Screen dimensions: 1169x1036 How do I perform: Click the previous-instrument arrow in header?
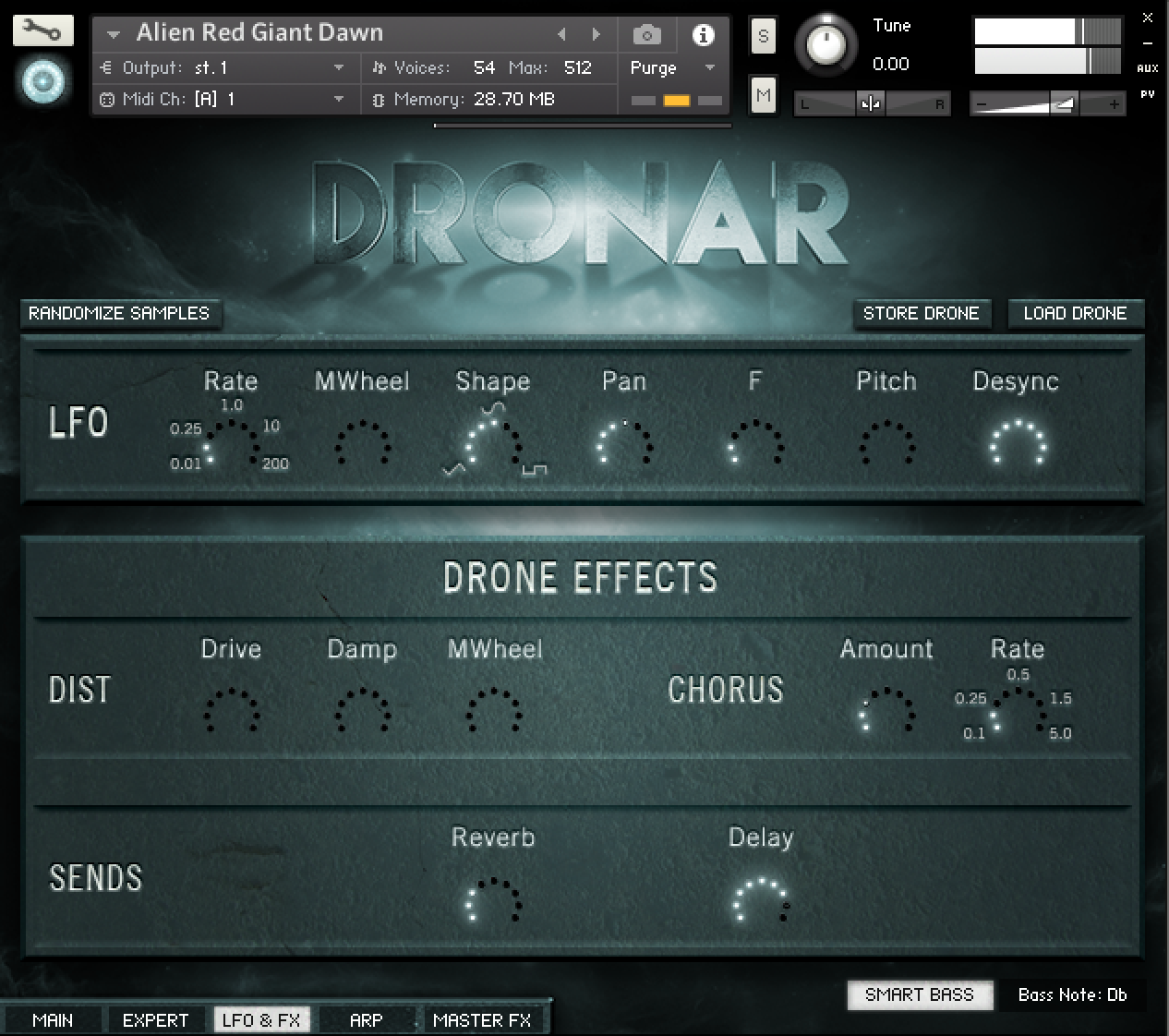click(562, 33)
